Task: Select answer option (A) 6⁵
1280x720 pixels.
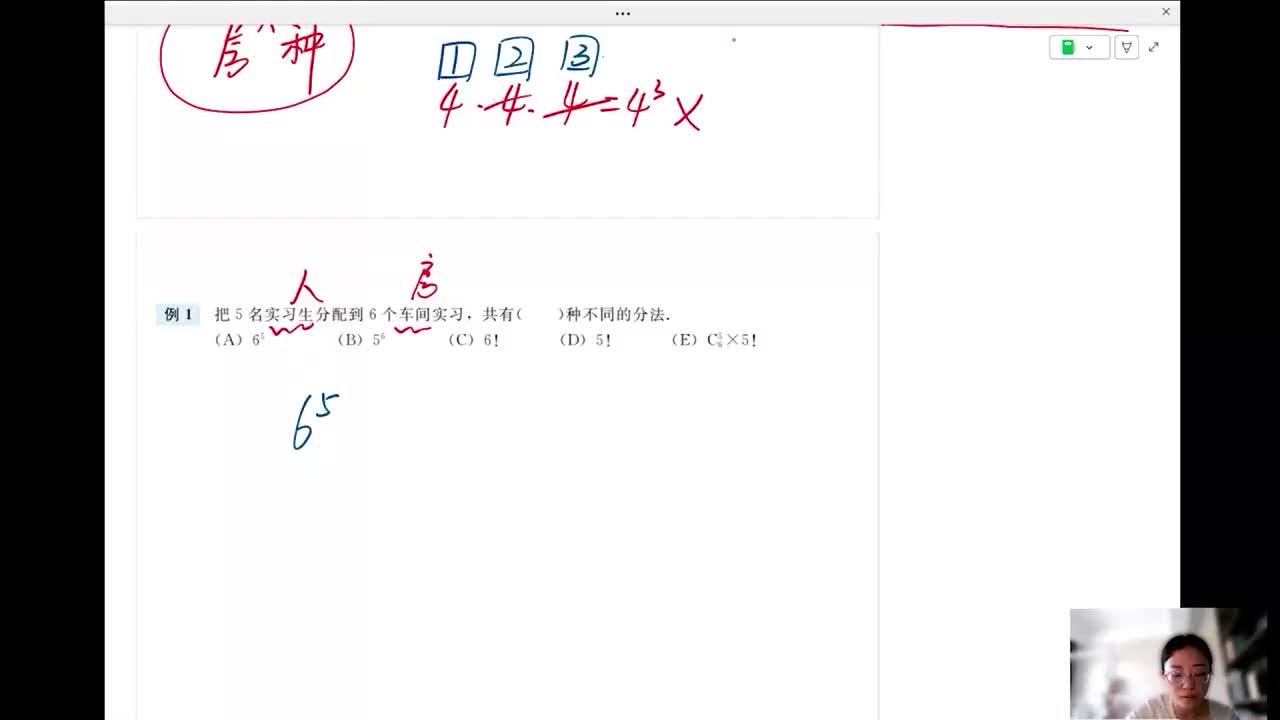Action: click(x=240, y=340)
